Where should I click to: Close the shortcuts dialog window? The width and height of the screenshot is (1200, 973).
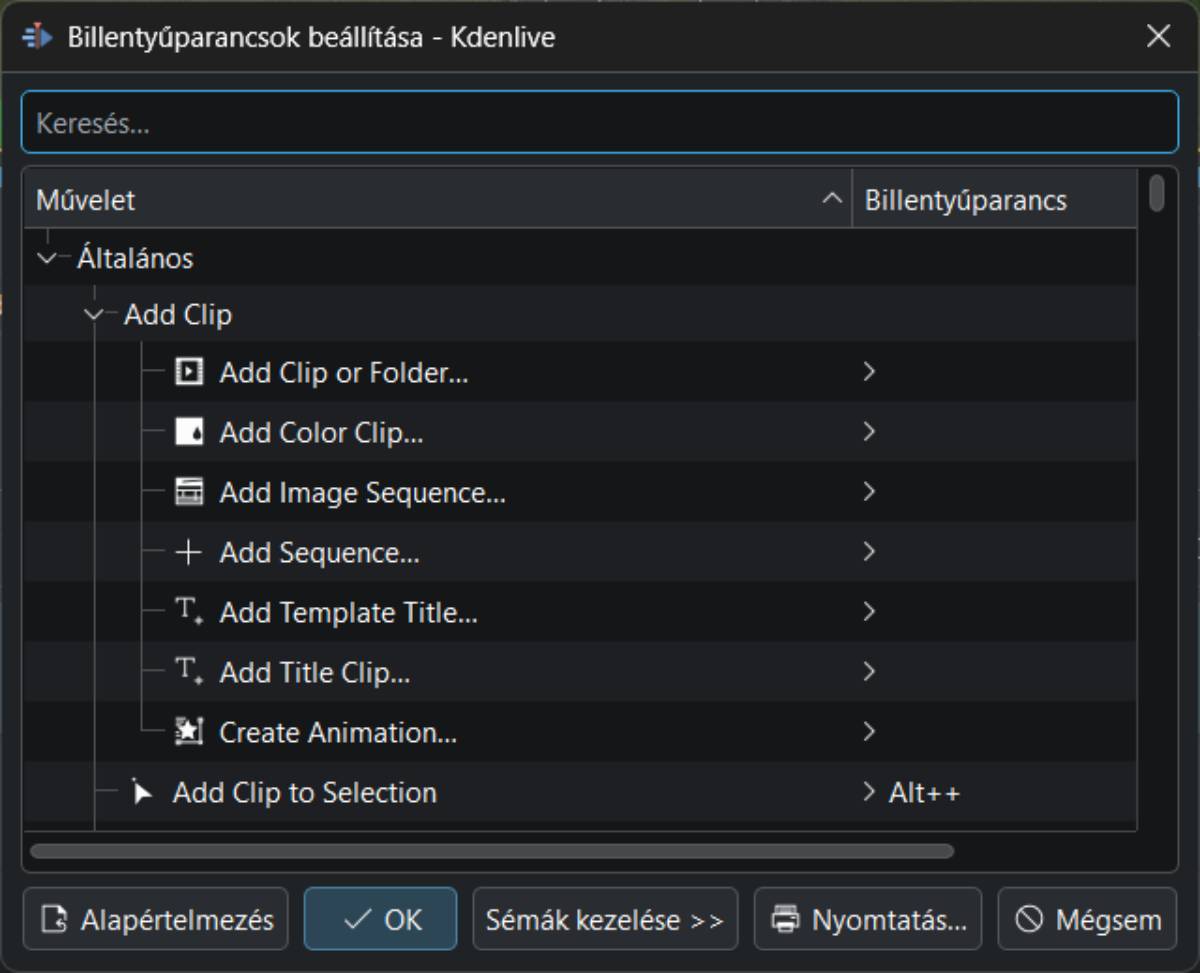coord(1158,37)
